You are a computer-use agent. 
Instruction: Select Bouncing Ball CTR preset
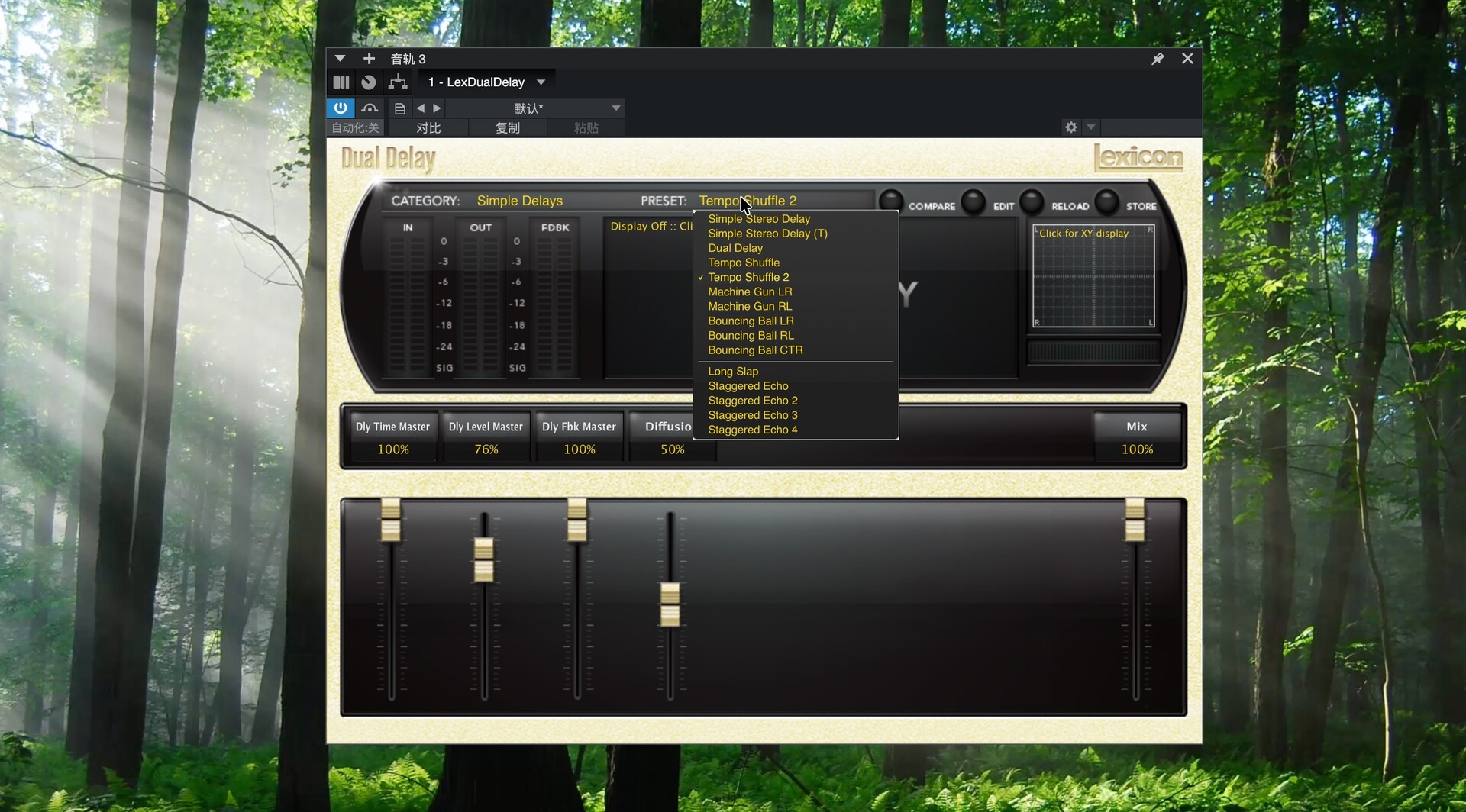[x=755, y=350]
